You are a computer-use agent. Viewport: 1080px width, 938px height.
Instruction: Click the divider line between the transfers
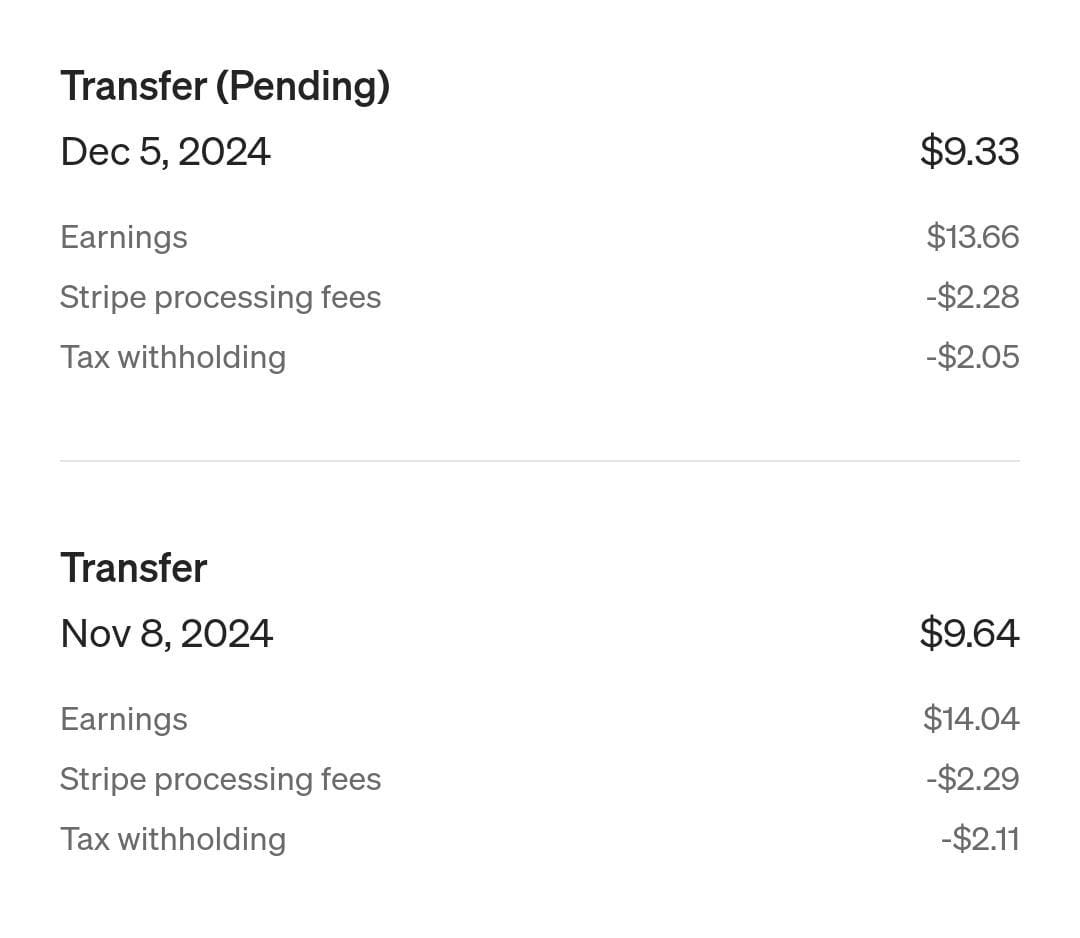[540, 461]
